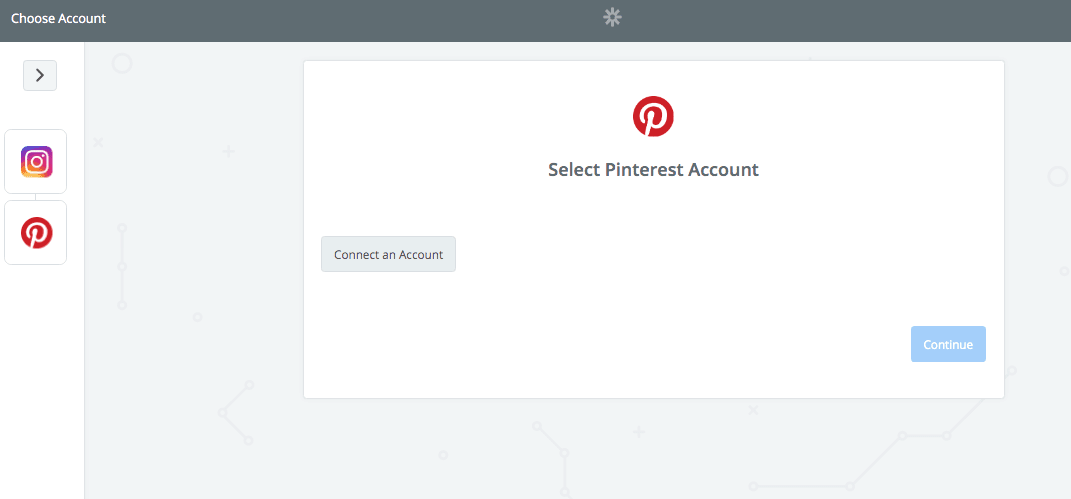Image resolution: width=1071 pixels, height=499 pixels.
Task: Open the Pinterest step in the sidebar
Action: click(36, 233)
